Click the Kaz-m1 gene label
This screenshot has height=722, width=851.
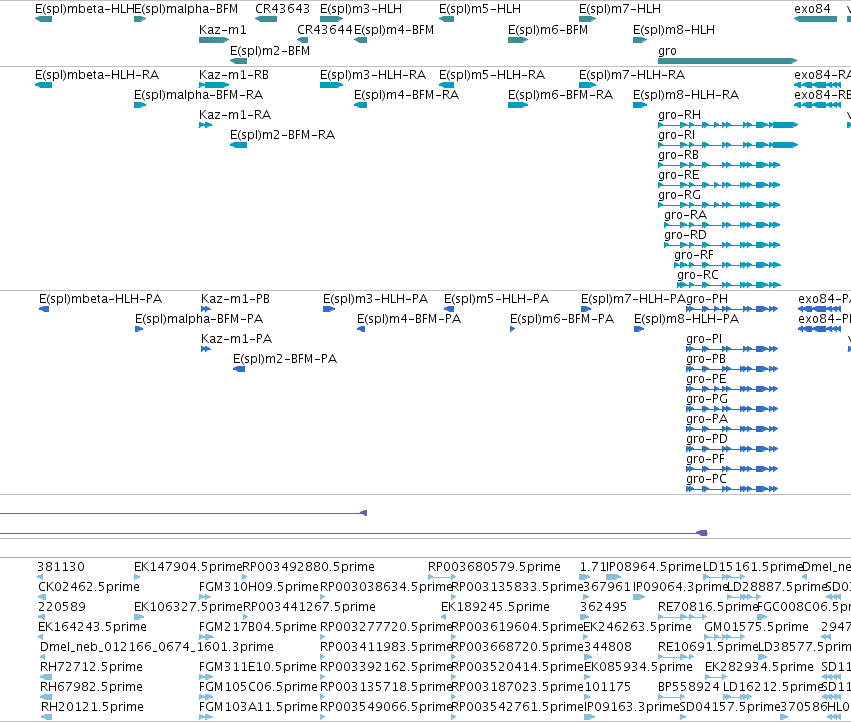(223, 29)
